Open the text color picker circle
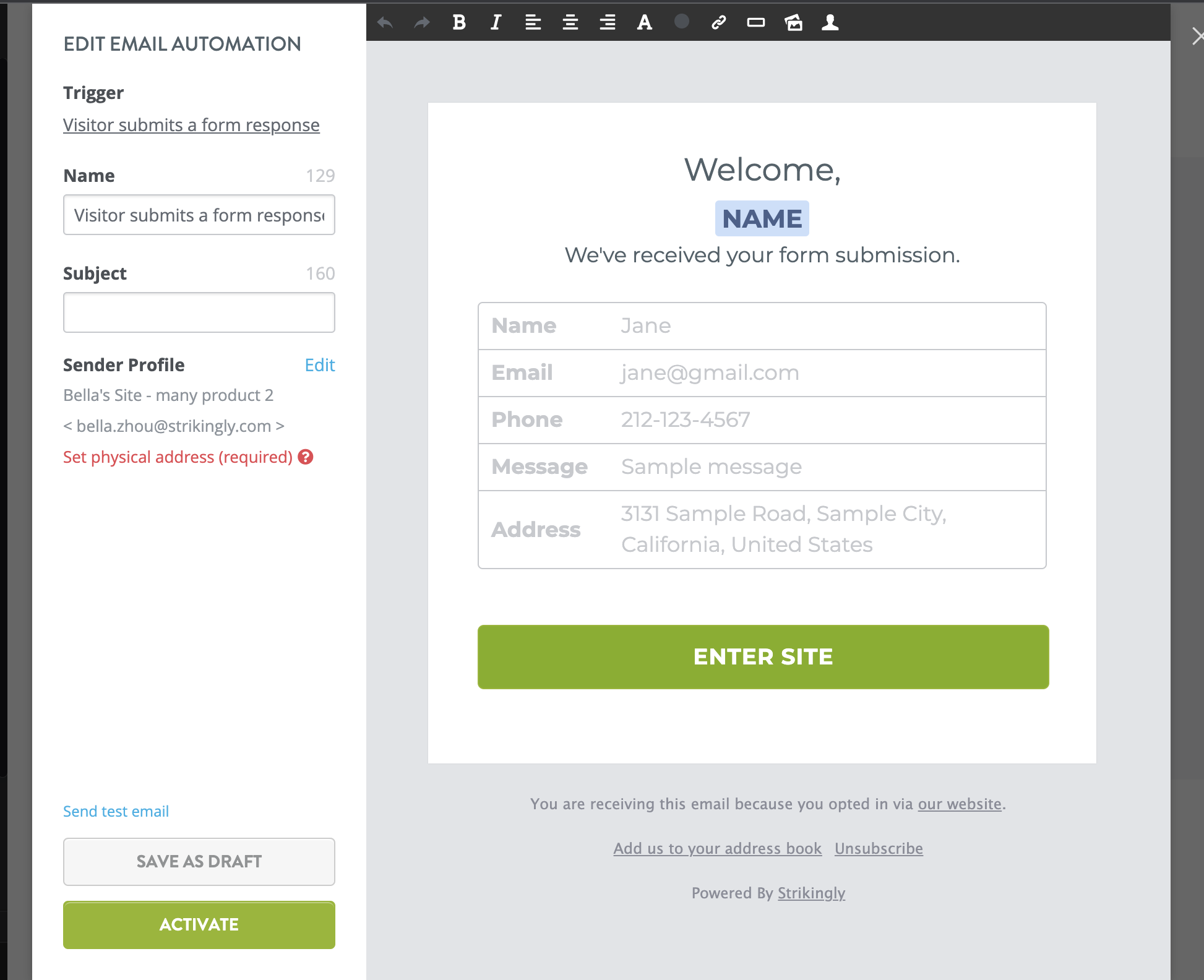Screen dimensions: 1204x980 point(682,22)
